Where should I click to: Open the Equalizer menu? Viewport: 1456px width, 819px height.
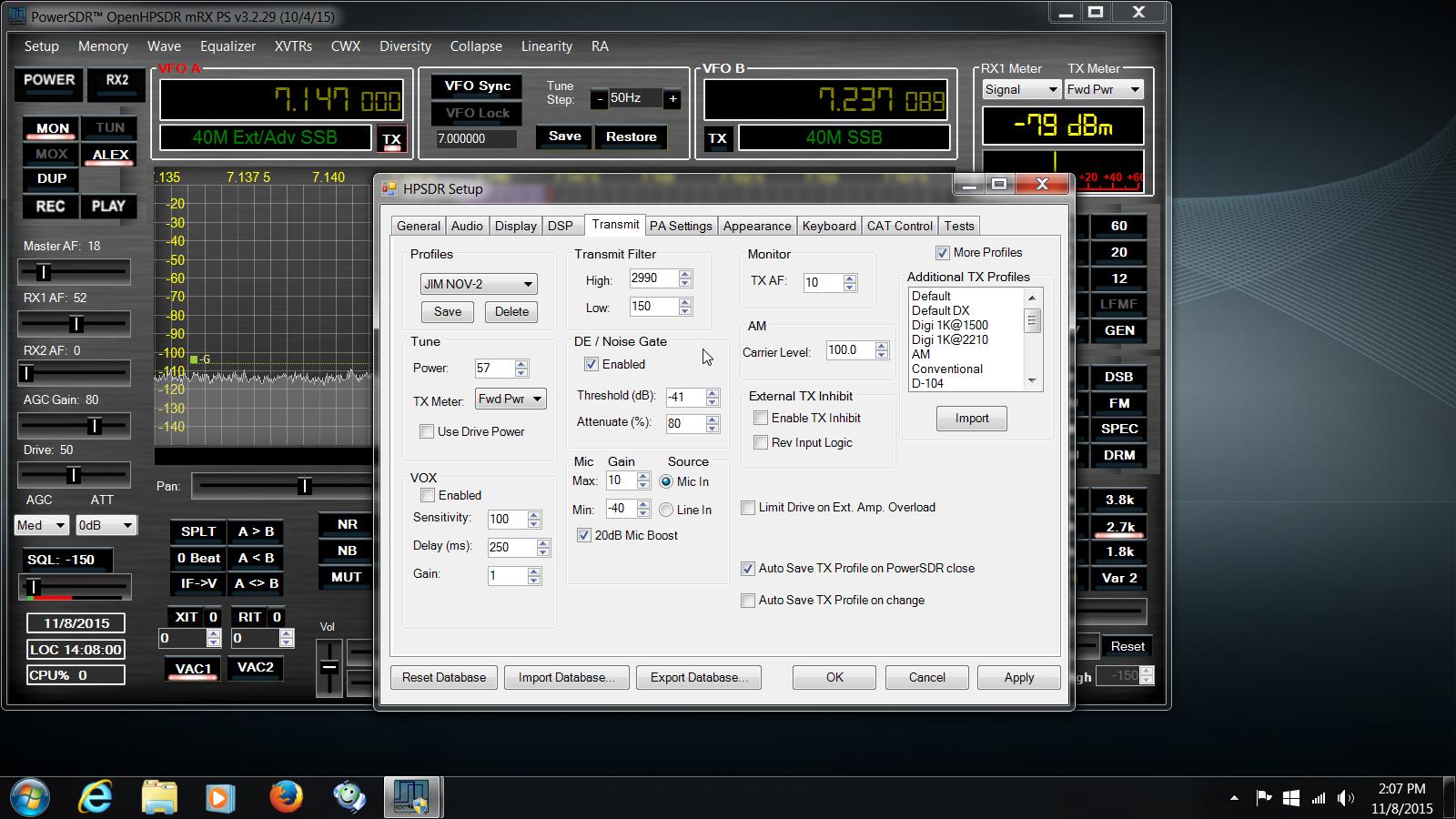tap(227, 46)
